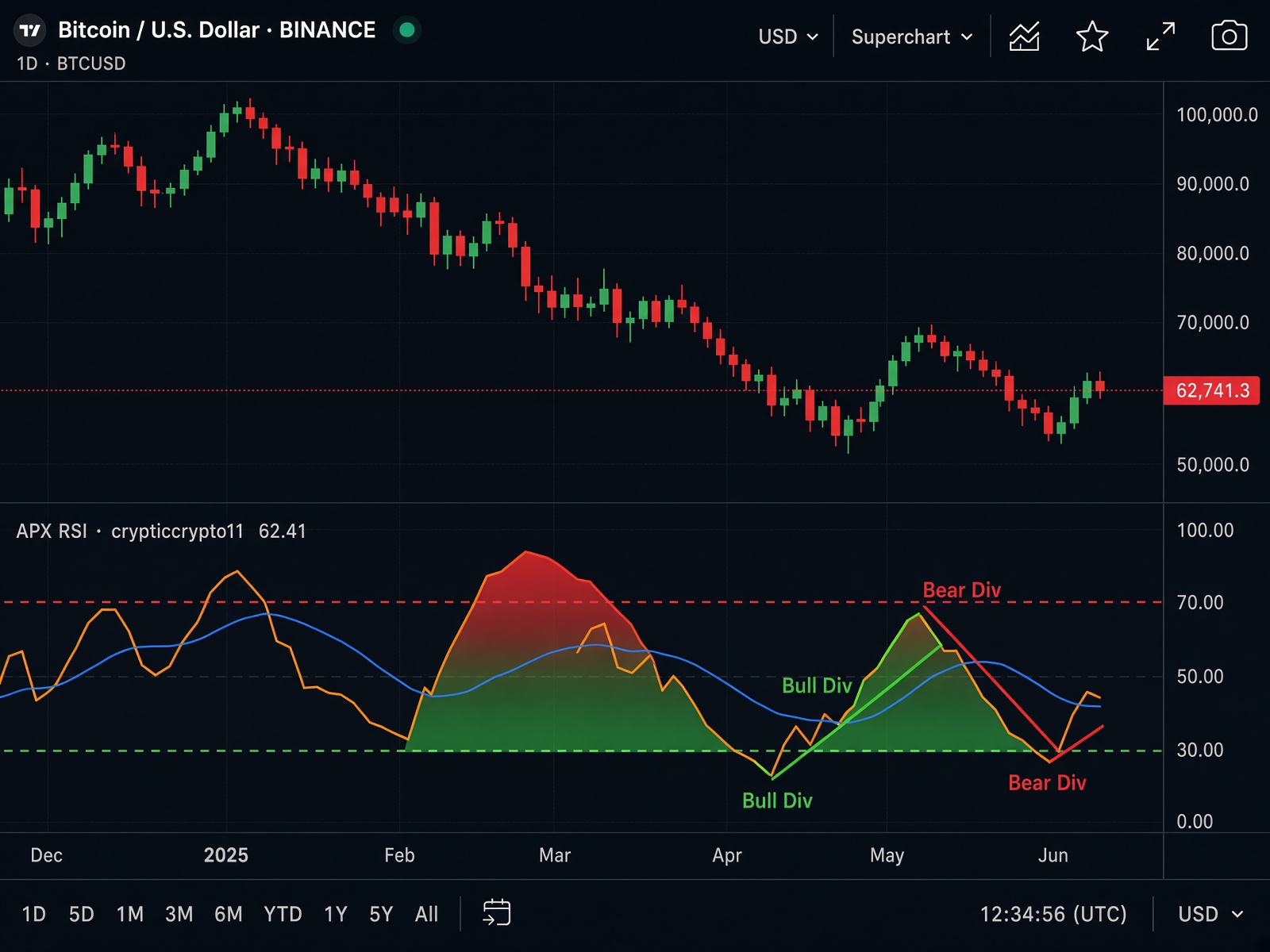Screen dimensions: 1270x952
Task: Click the 62.41 RSI value readout
Action: click(x=283, y=531)
